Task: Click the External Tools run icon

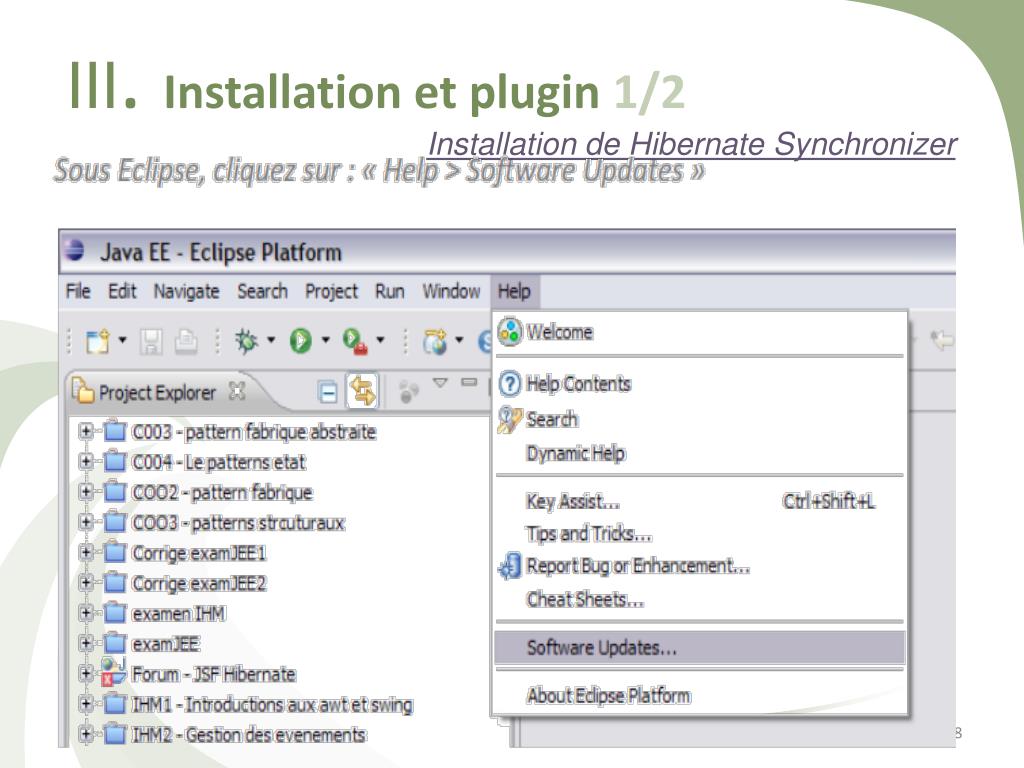Action: (x=355, y=341)
